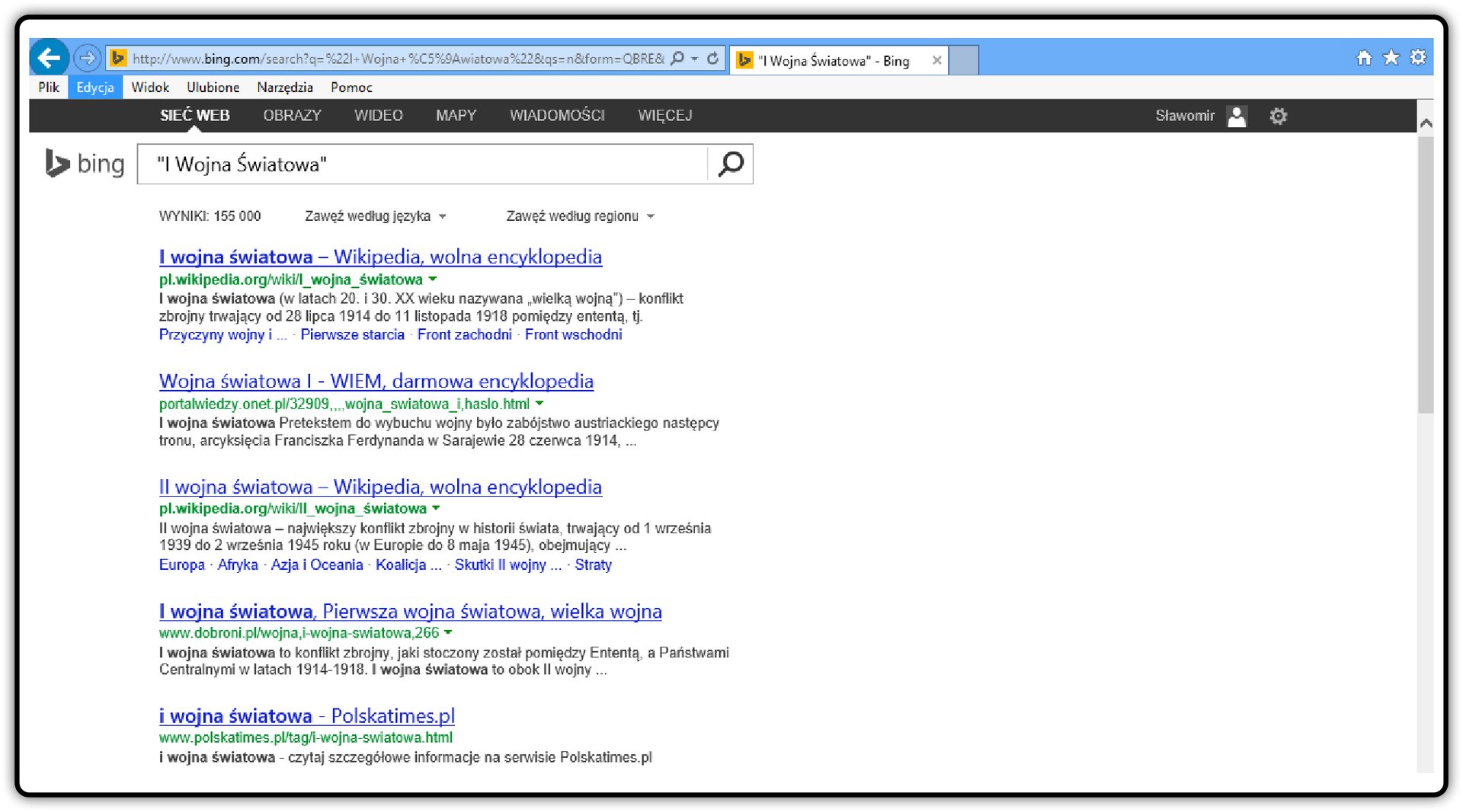Click the Bing logo
Screen dimensions: 1463x812
[x=85, y=164]
